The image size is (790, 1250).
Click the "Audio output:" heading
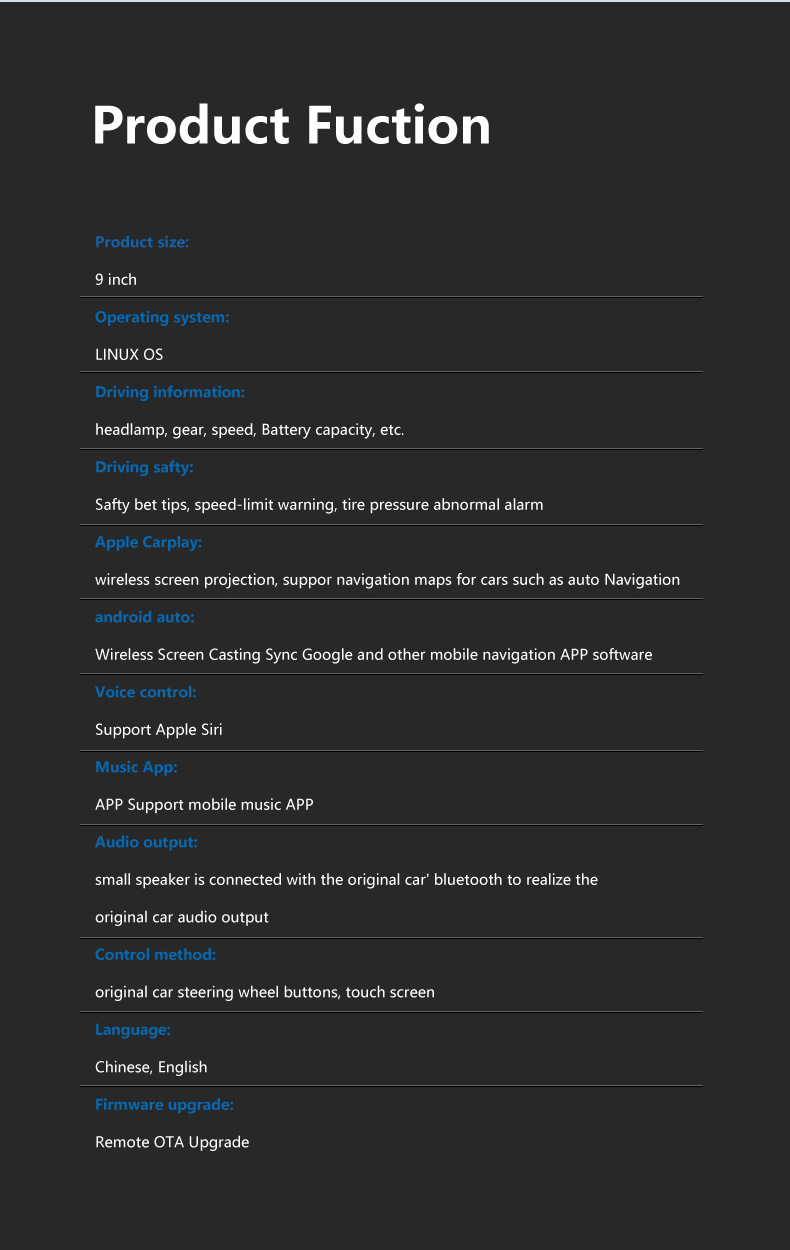[146, 842]
